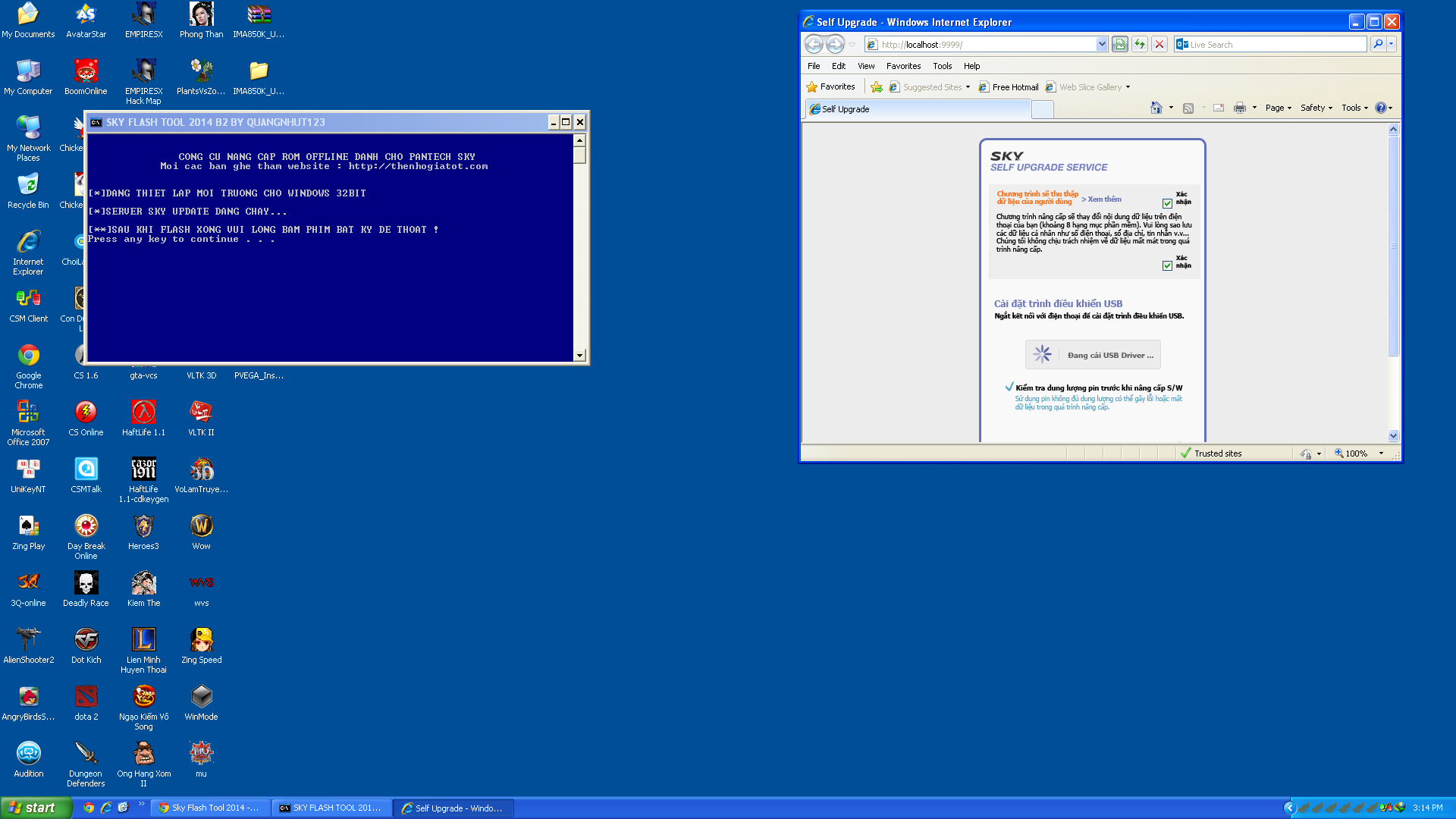Image resolution: width=1456 pixels, height=819 pixels.
Task: Click the Stop loading icon in IE
Action: pyautogui.click(x=1159, y=45)
